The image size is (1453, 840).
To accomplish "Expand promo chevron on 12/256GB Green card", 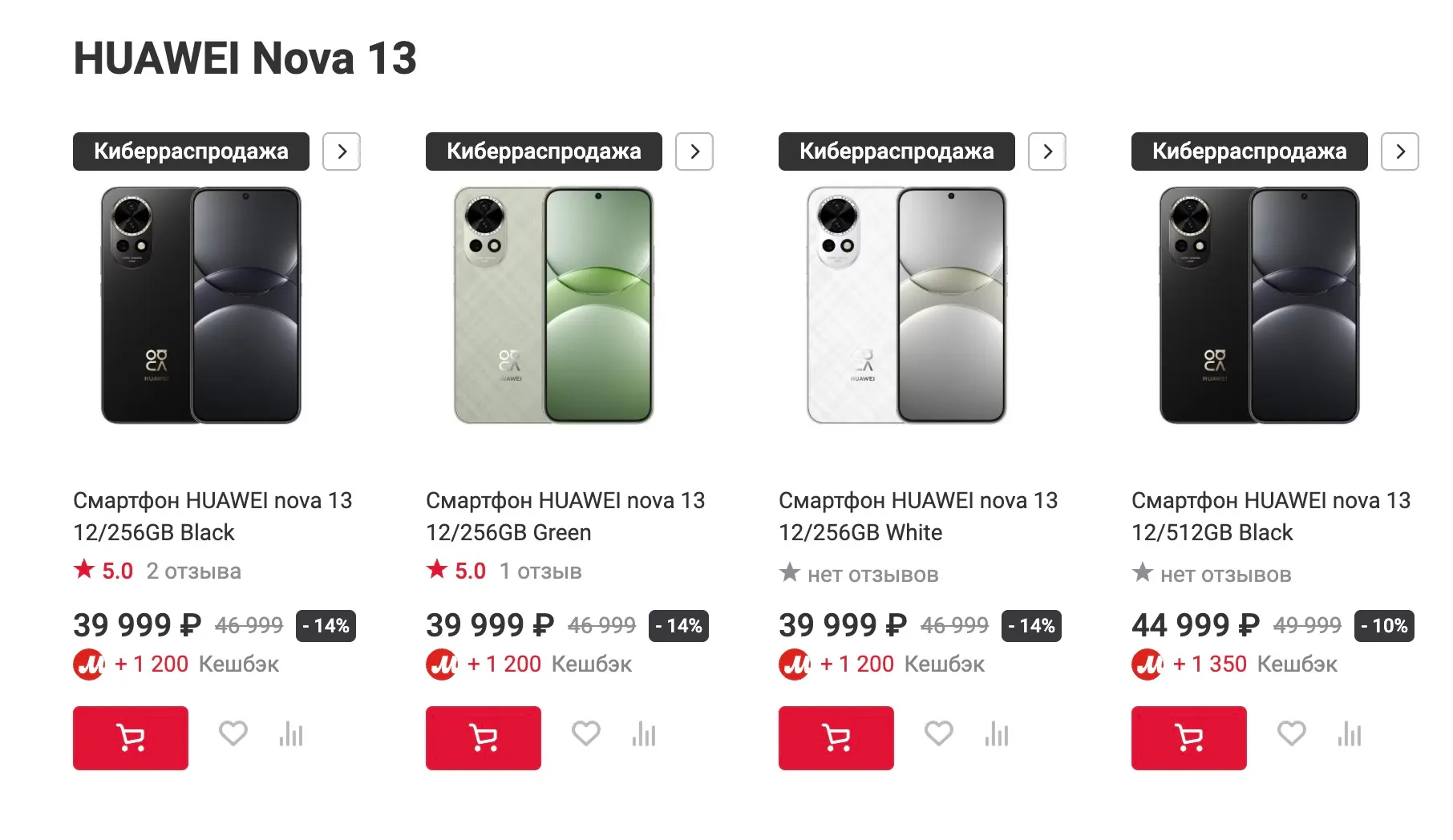I will (694, 151).
